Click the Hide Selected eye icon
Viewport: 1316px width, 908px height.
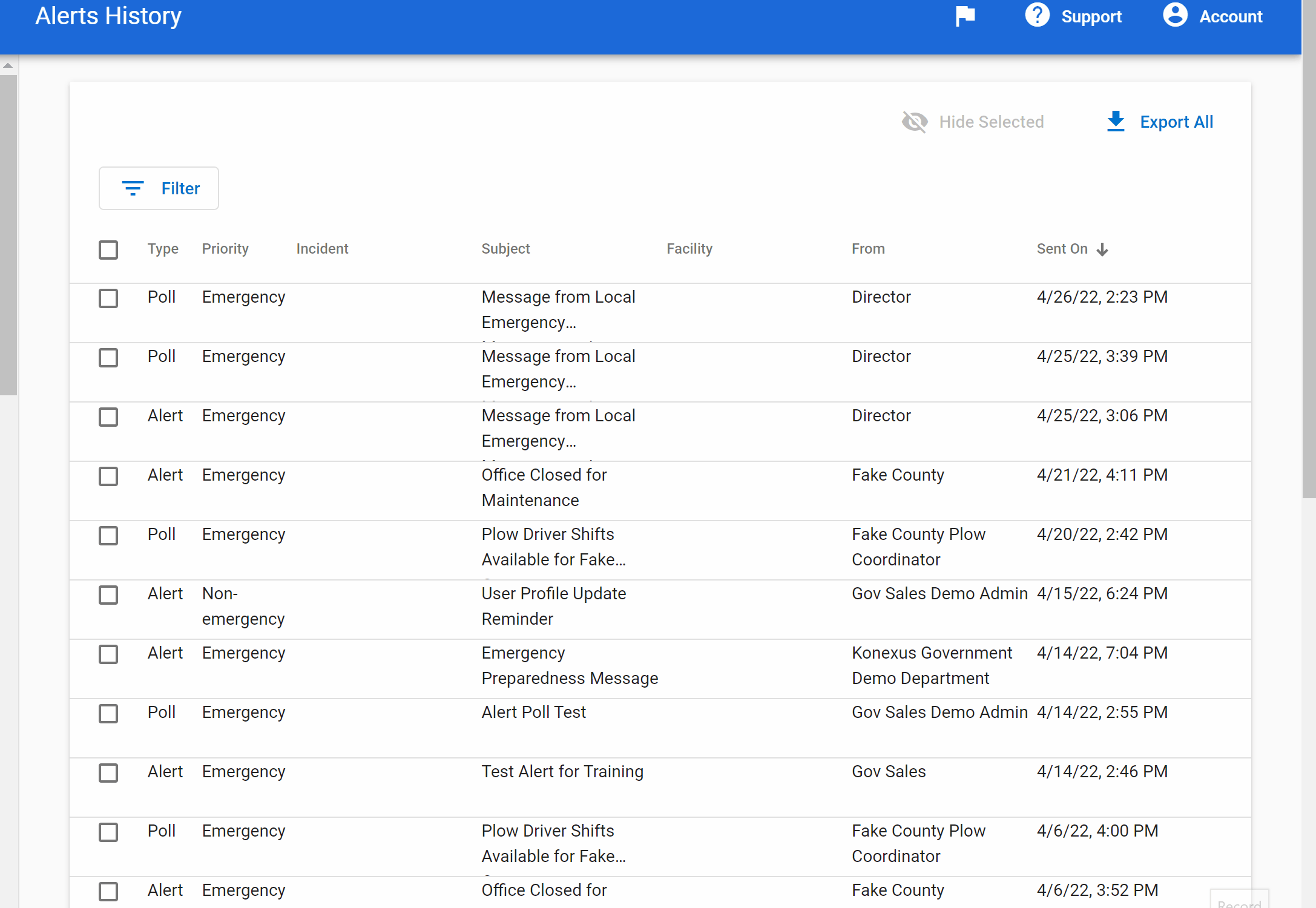915,122
